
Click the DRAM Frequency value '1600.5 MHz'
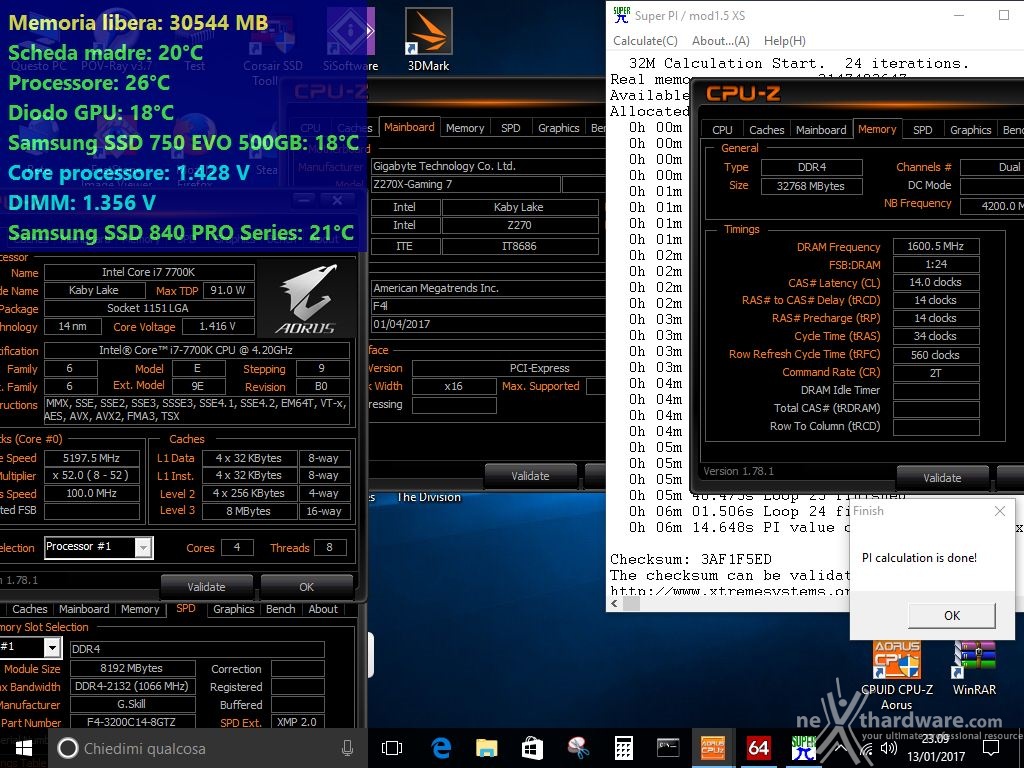[935, 246]
